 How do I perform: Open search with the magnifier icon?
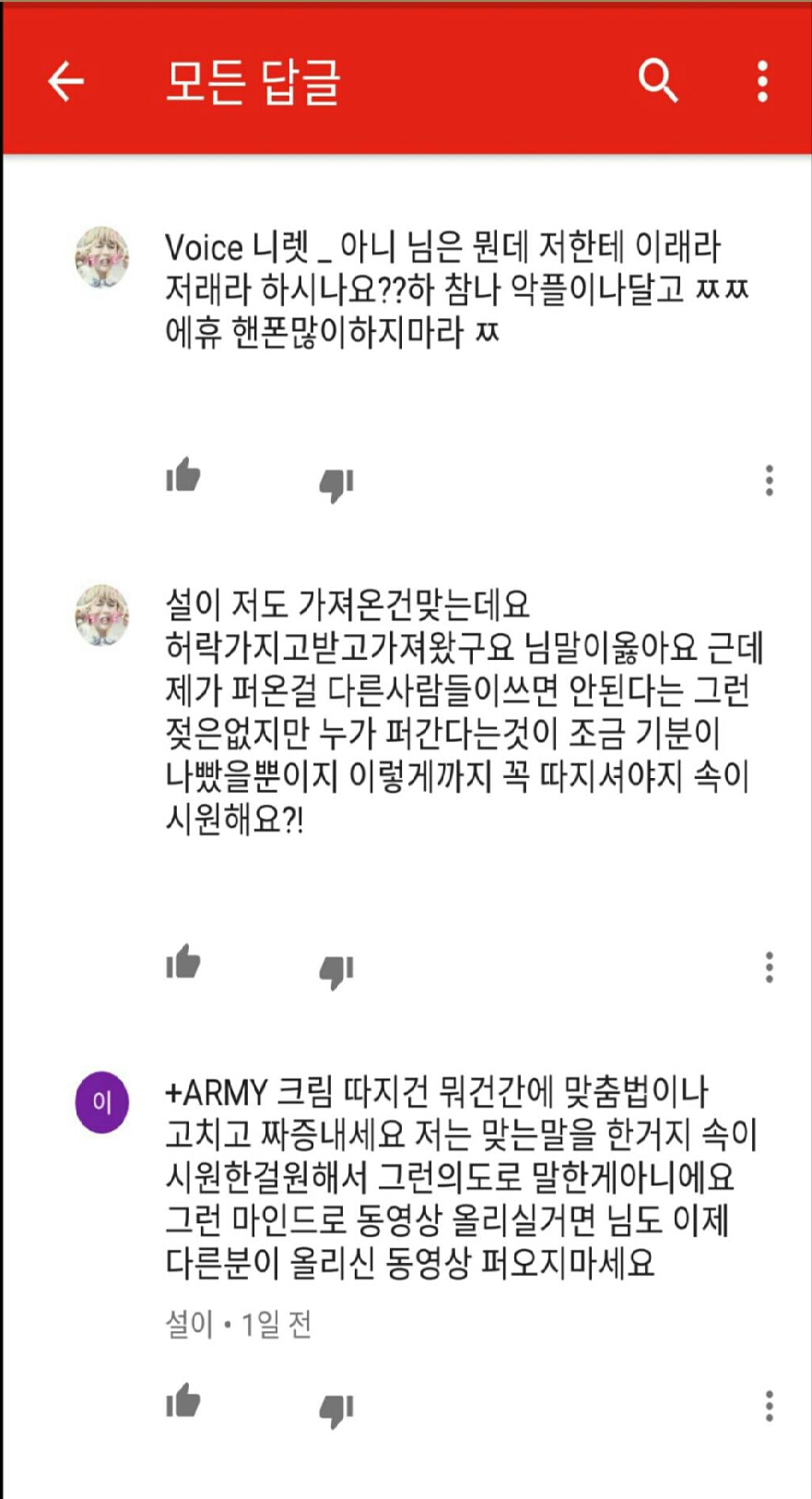pos(658,81)
